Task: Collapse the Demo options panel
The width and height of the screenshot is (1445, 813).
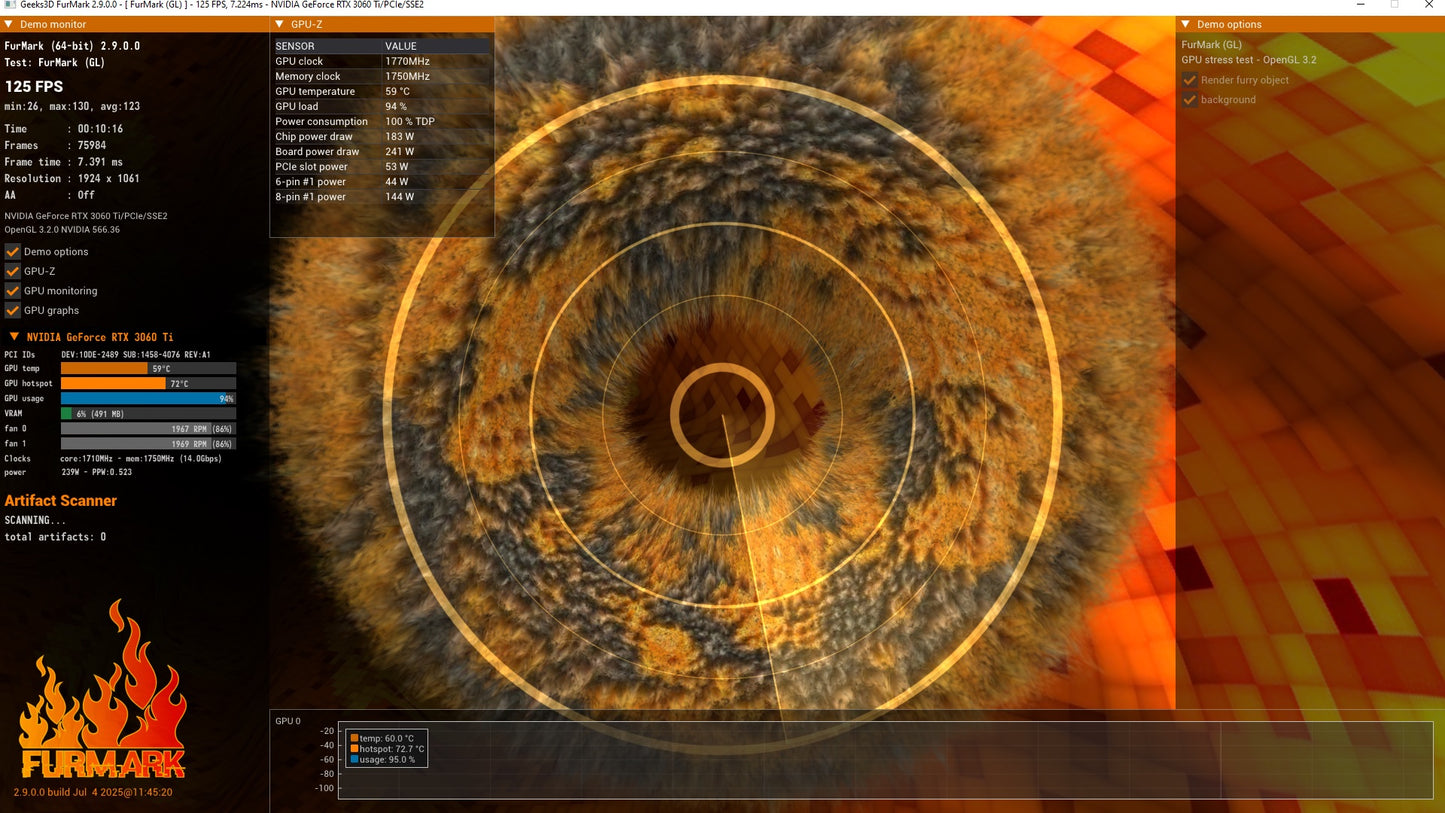Action: [x=1186, y=24]
